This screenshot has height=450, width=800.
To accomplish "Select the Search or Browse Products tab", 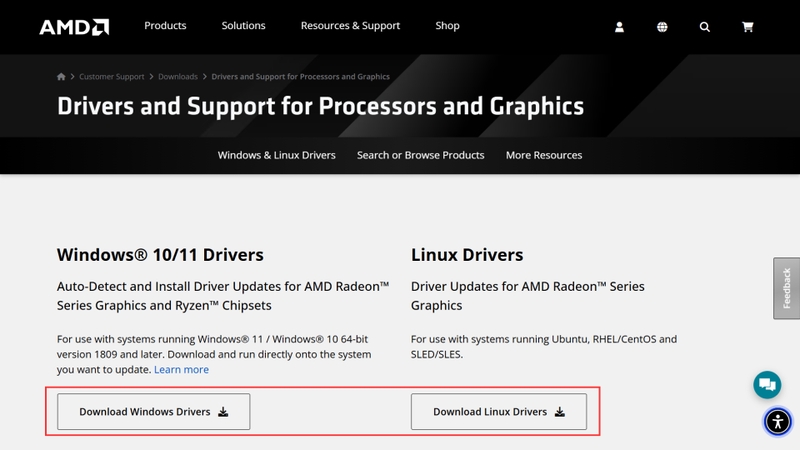I will (x=420, y=155).
